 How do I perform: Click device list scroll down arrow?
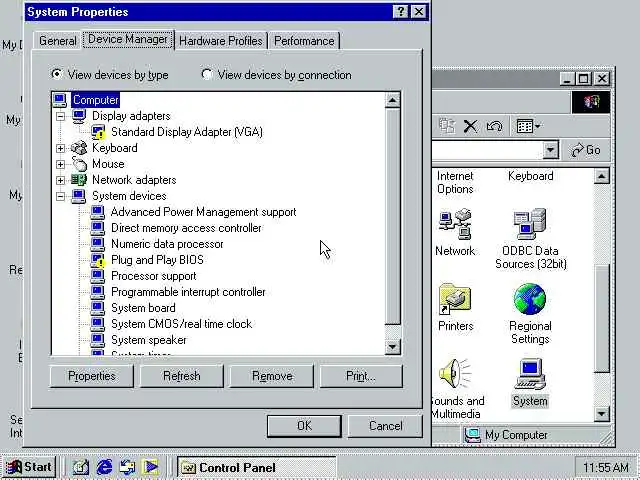[x=392, y=347]
